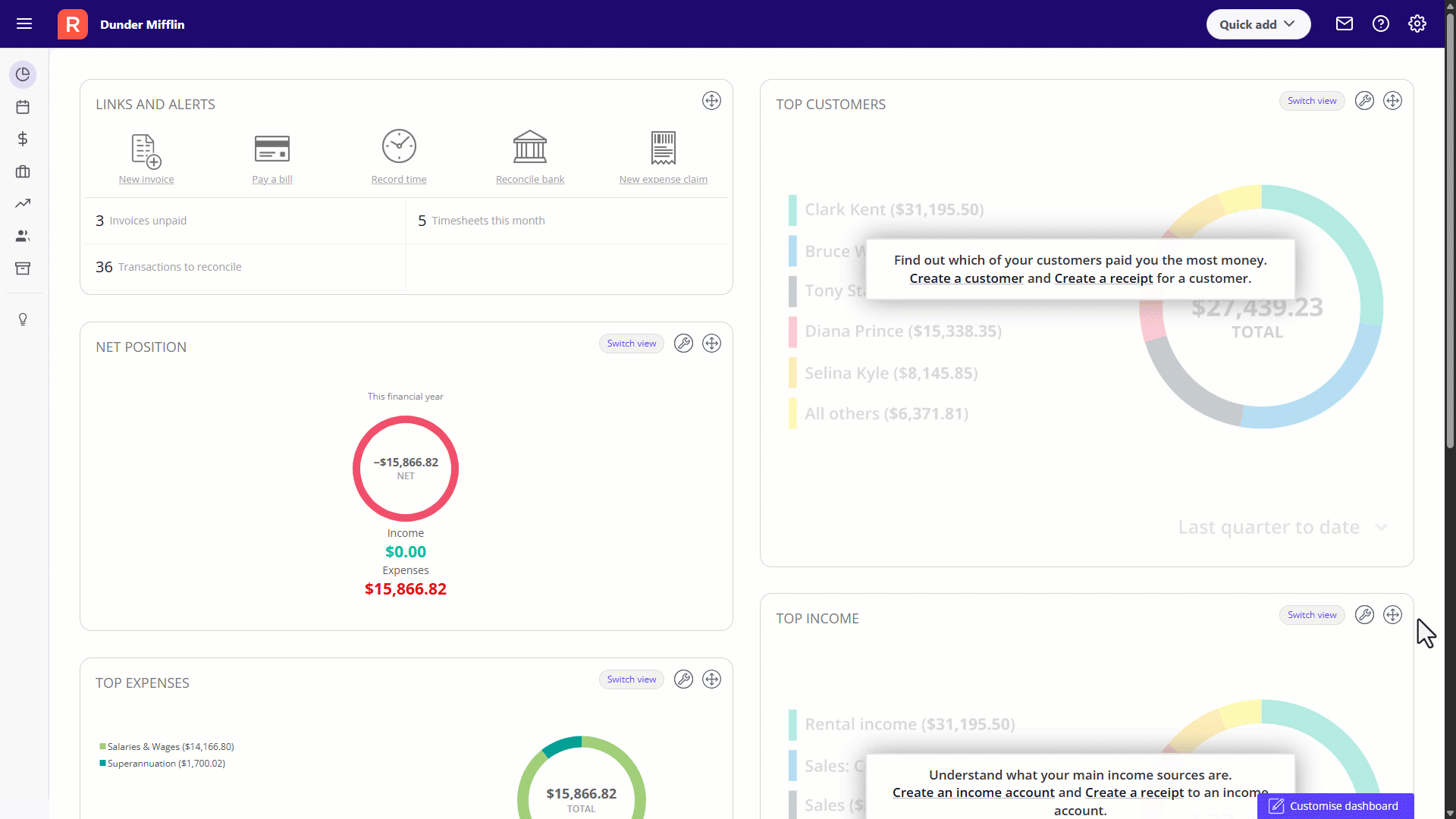The width and height of the screenshot is (1456, 819).
Task: Click the Record time clock icon
Action: pos(399,146)
